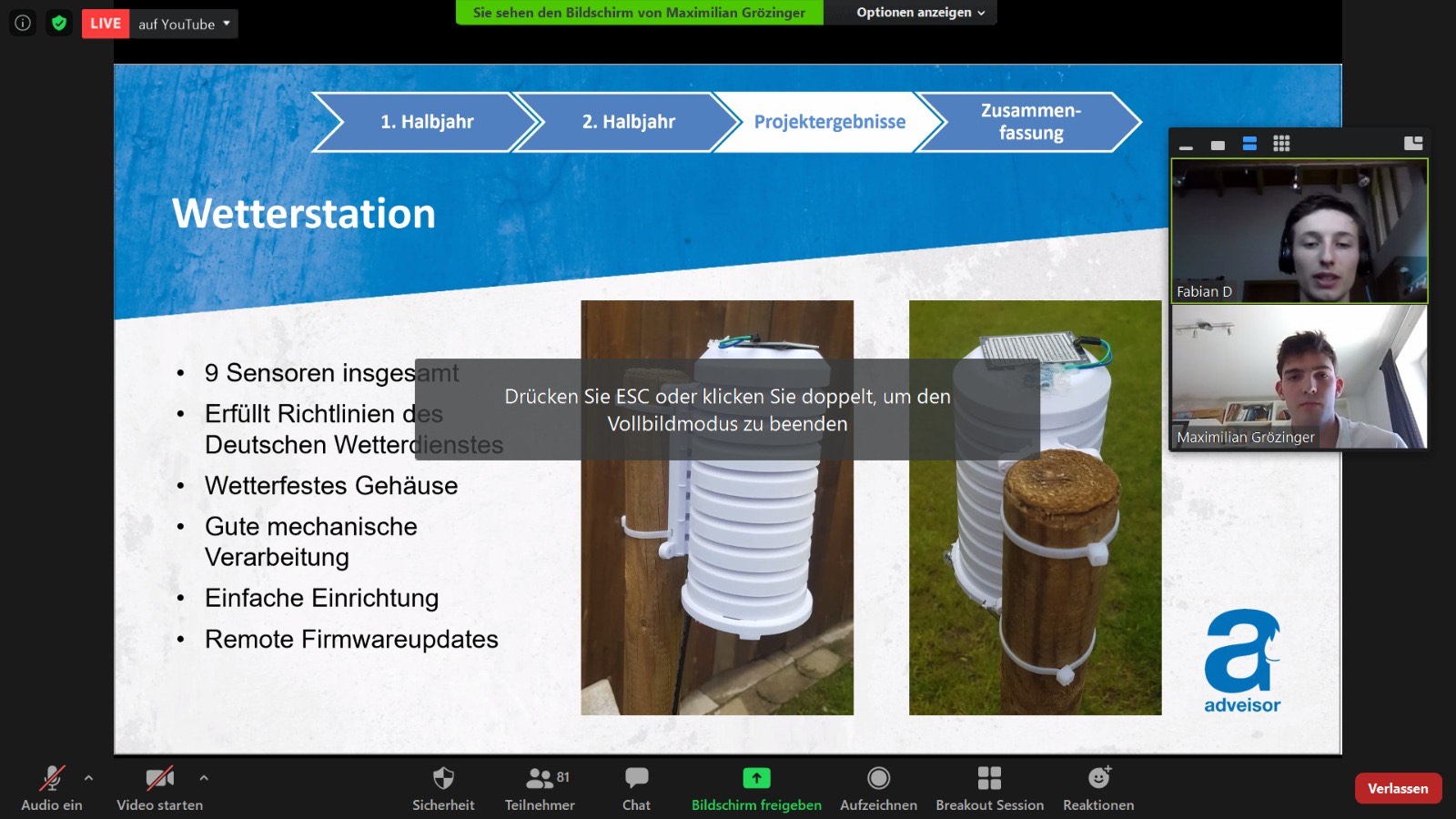Open the Reaktionen emoji menu
The image size is (1456, 819).
(1098, 787)
